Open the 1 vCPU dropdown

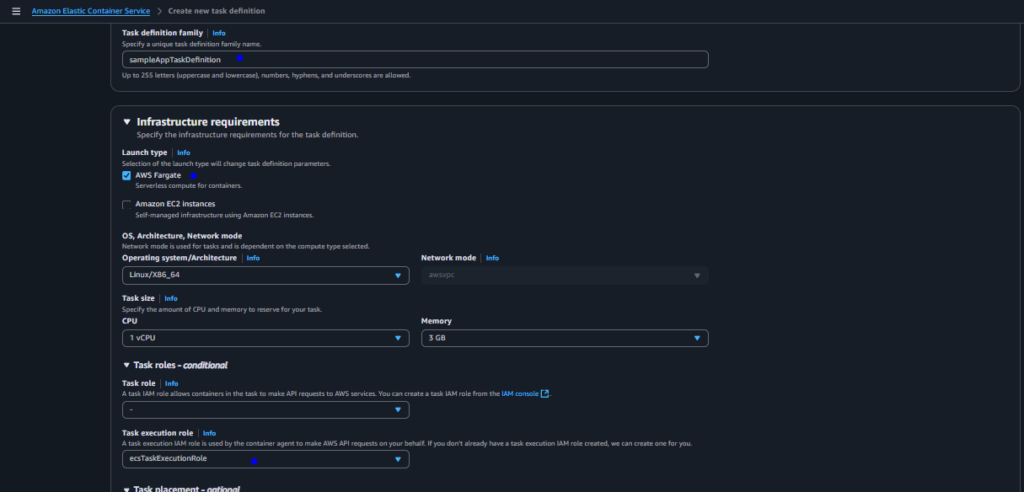pos(266,338)
